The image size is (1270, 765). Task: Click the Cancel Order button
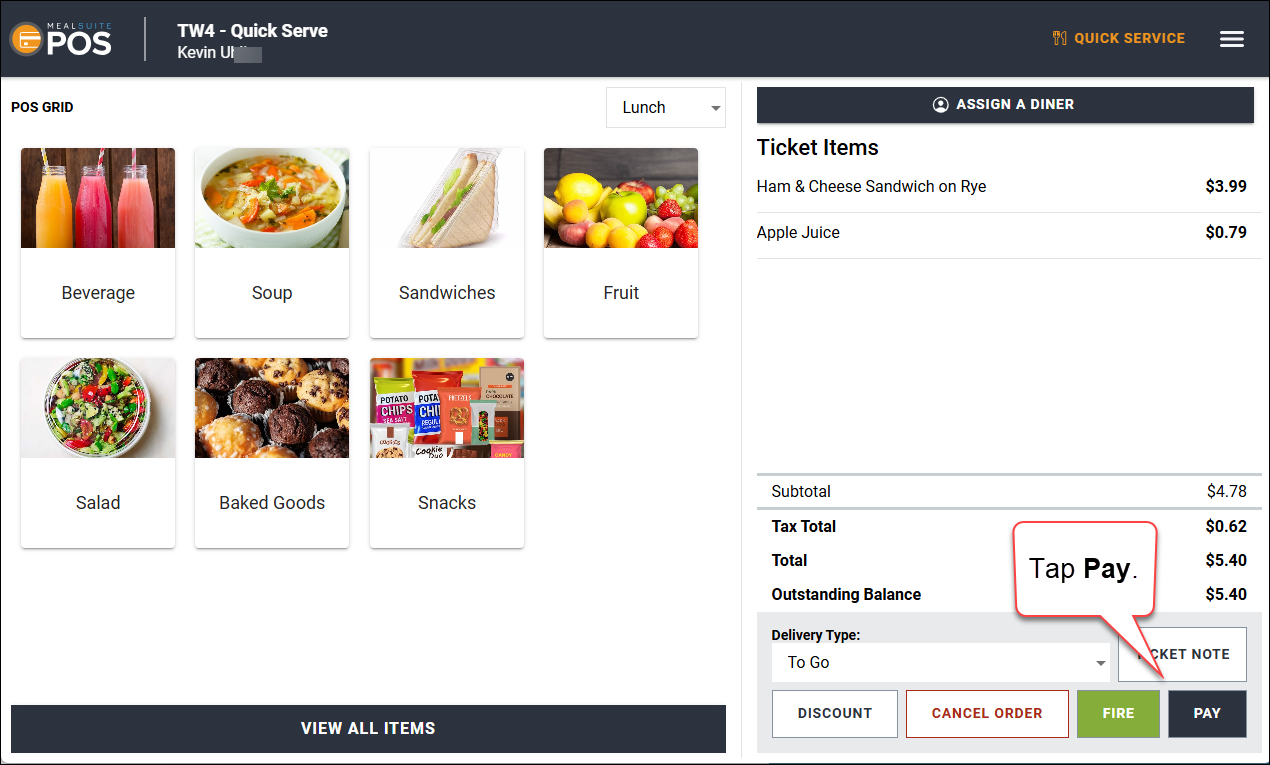[987, 713]
